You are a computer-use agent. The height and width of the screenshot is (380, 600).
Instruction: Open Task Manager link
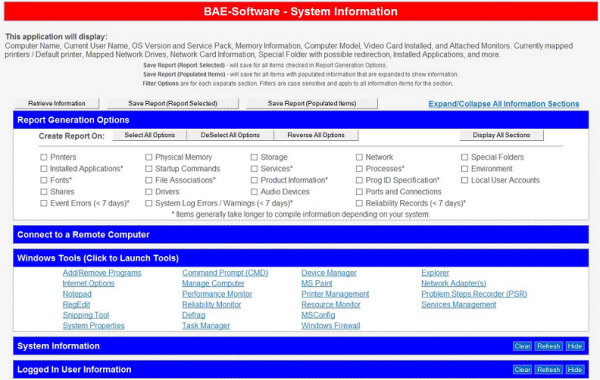coord(206,326)
